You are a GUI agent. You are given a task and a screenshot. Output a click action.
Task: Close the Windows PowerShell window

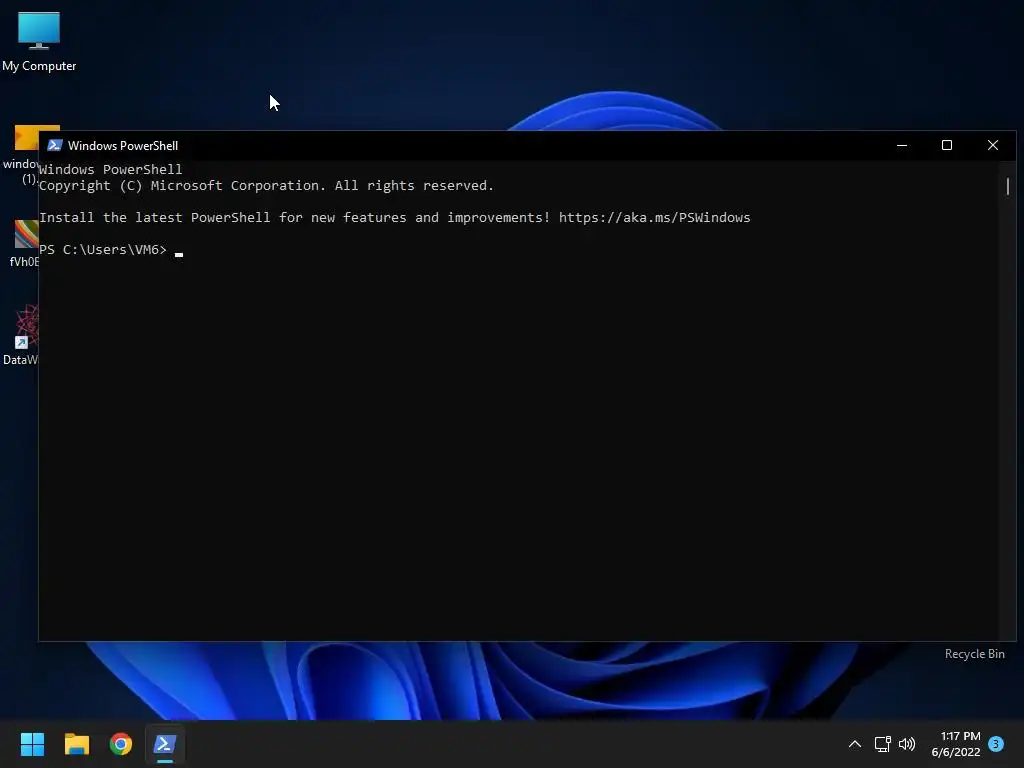[x=993, y=145]
